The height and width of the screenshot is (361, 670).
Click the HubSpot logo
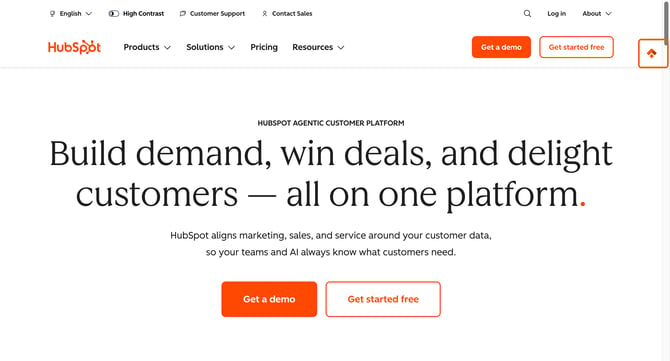tap(74, 47)
